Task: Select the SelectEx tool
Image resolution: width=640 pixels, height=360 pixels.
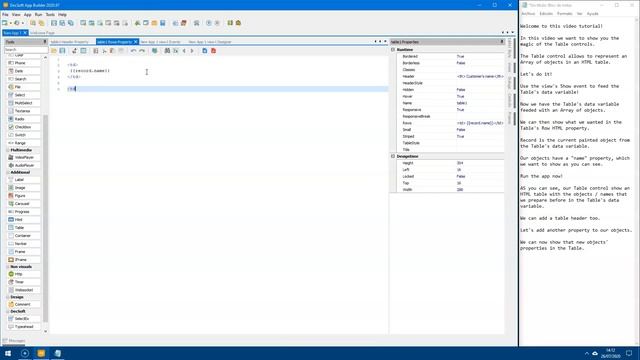Action: click(x=24, y=318)
